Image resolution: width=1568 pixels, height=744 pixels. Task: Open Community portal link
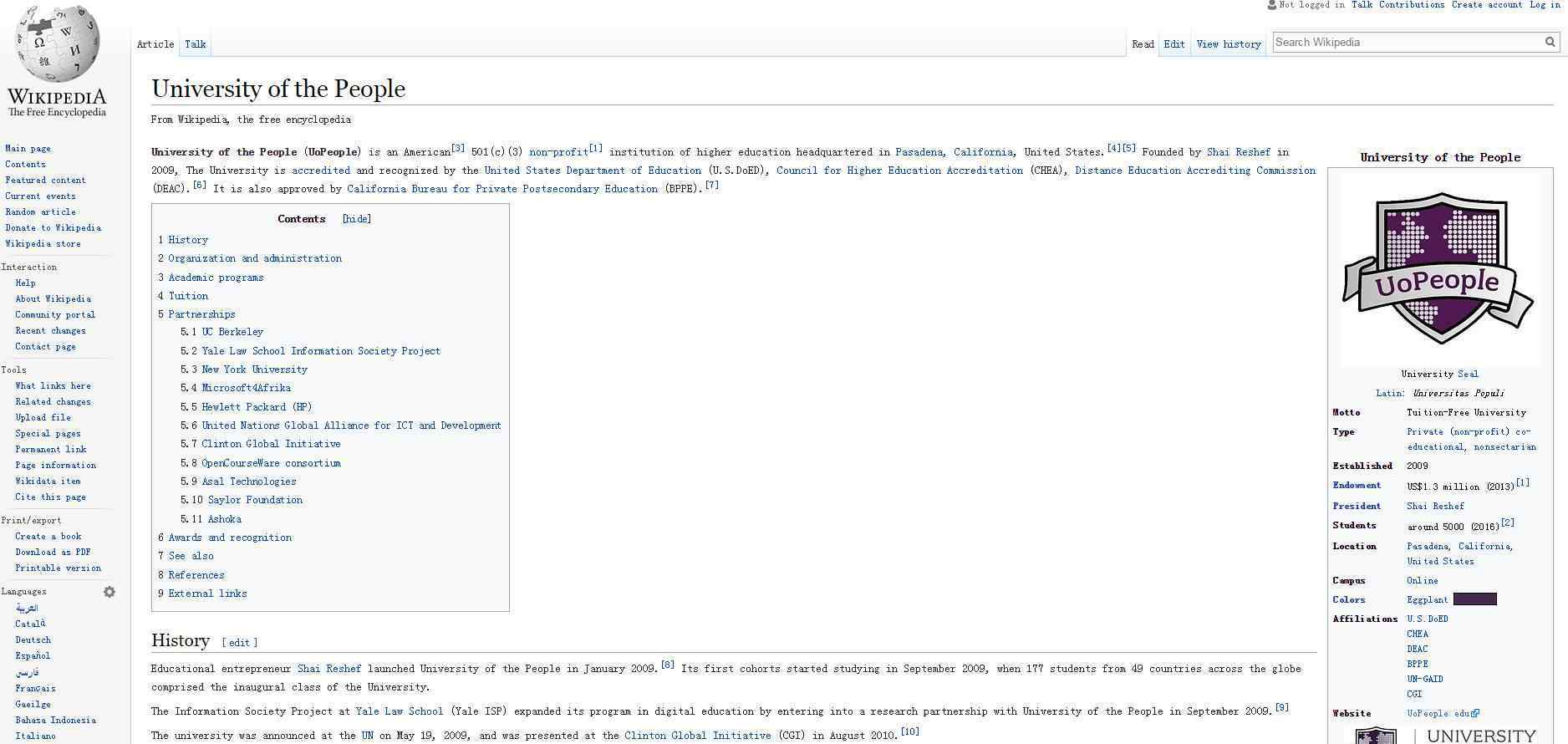click(55, 315)
